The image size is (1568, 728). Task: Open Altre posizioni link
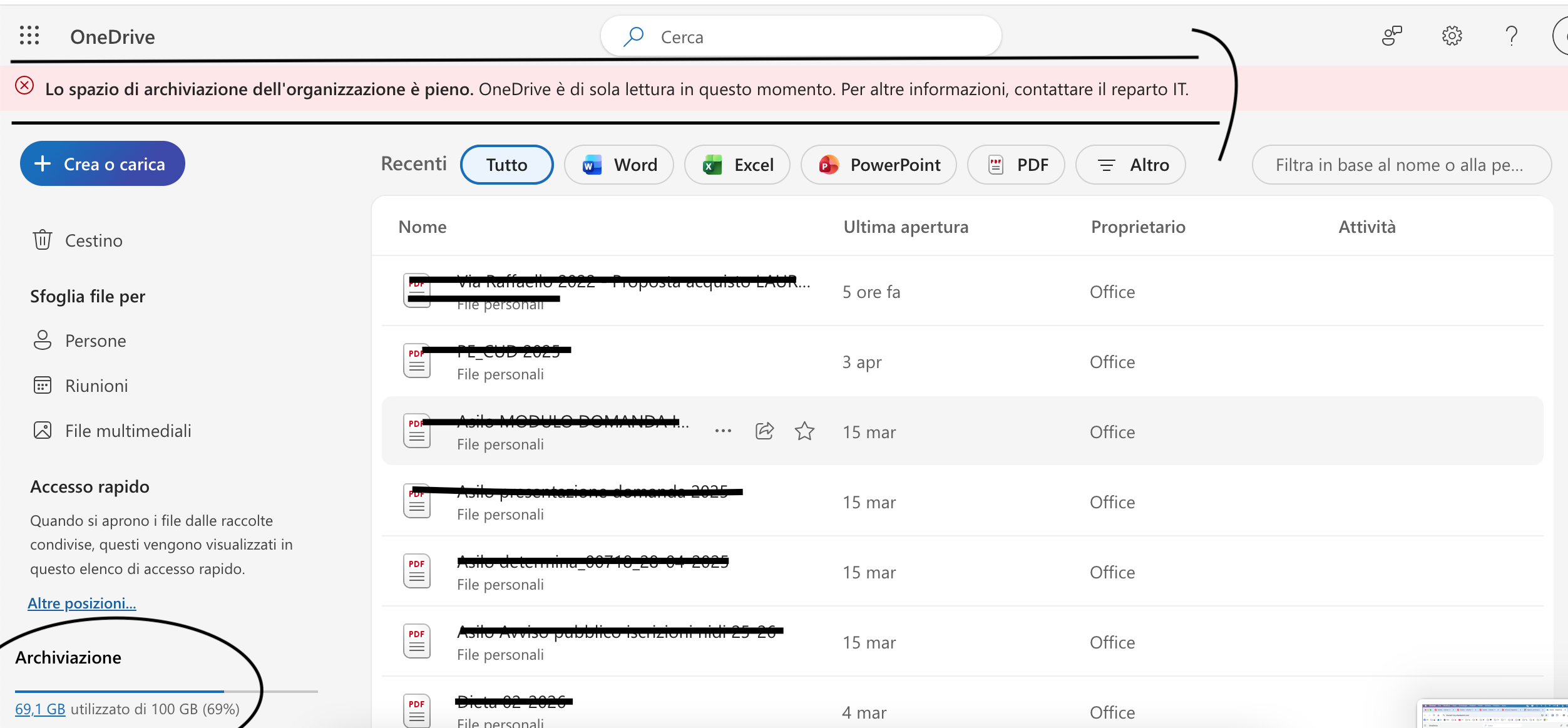click(x=82, y=603)
